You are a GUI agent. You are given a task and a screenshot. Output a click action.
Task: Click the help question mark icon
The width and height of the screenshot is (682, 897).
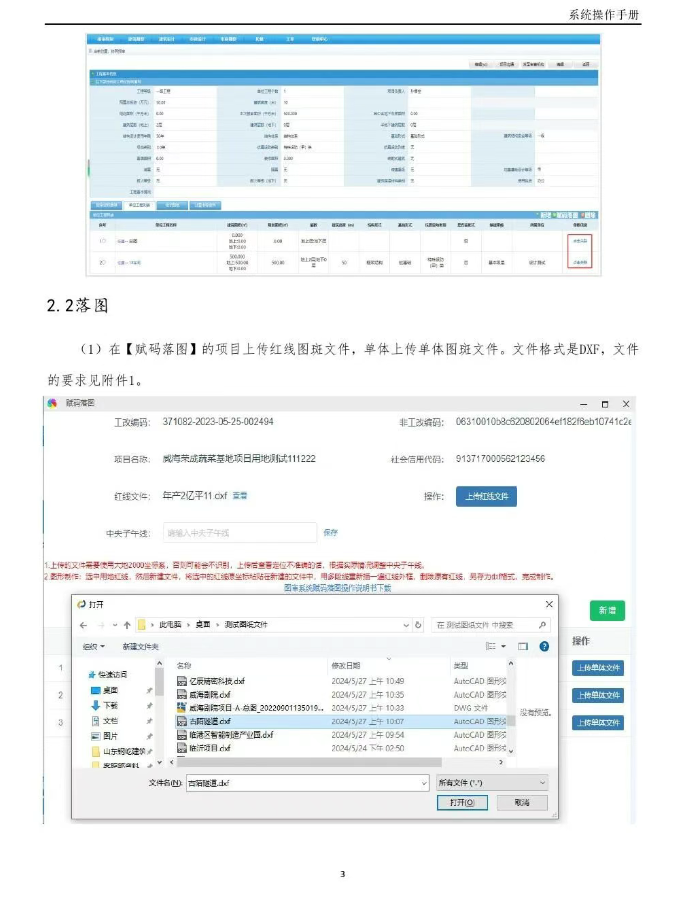click(543, 647)
